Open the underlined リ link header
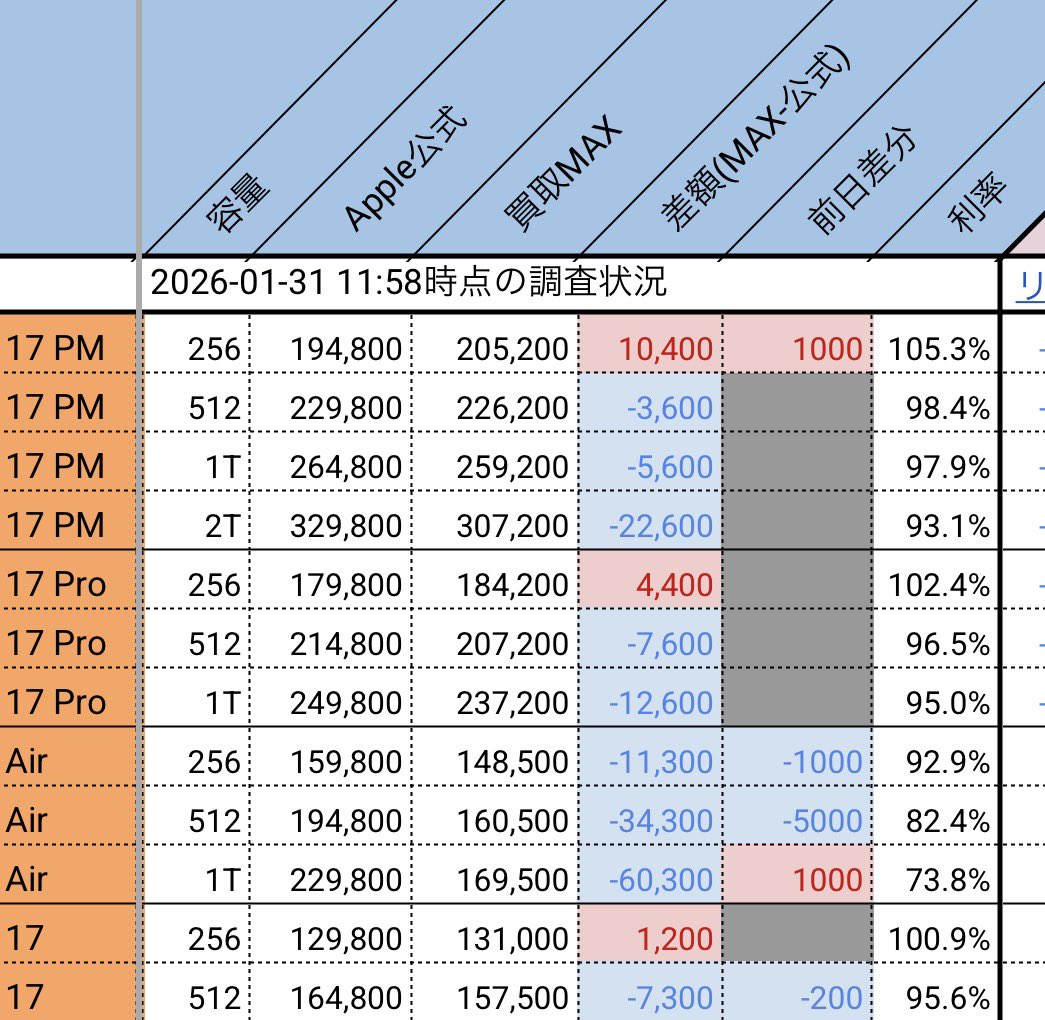 (x=1030, y=285)
